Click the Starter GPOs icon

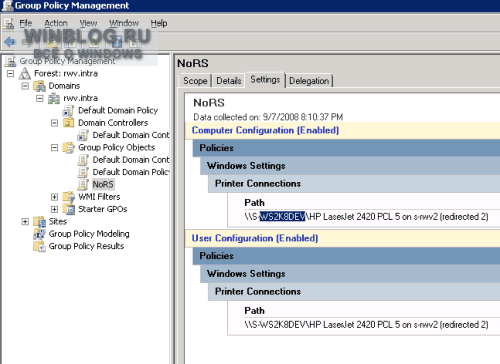tap(69, 209)
